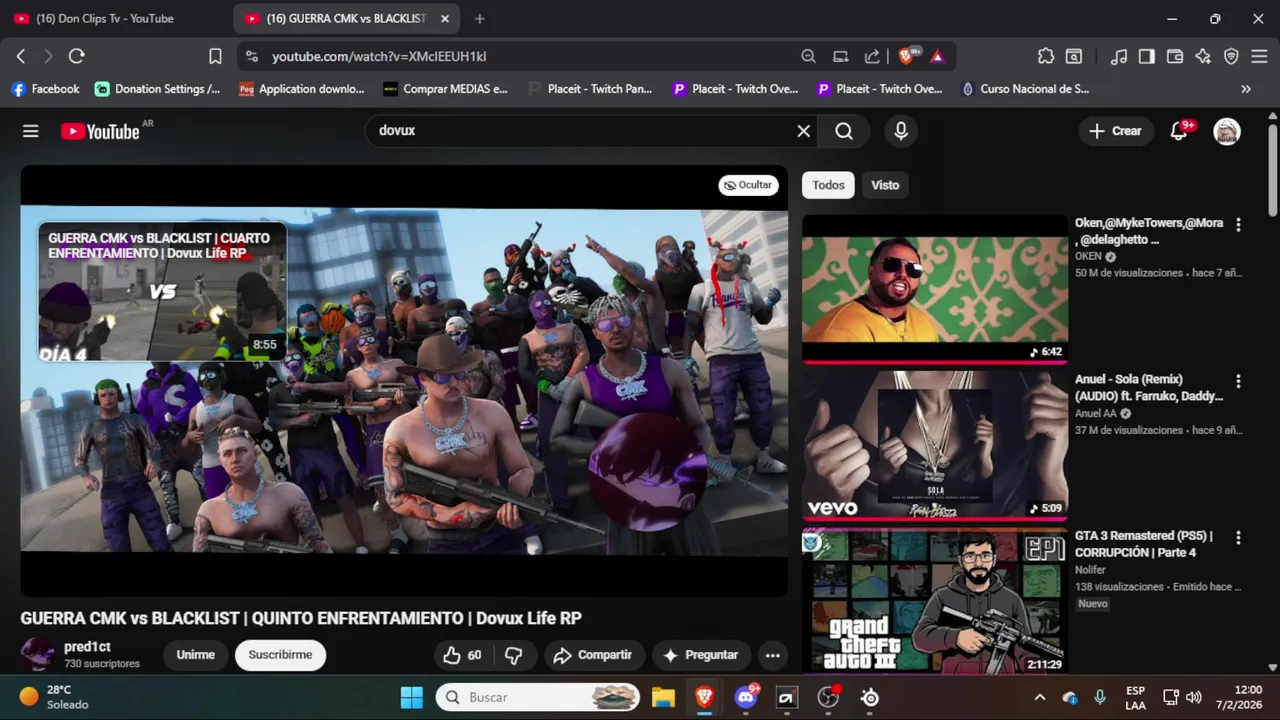
Task: Open more actions for the video
Action: pos(772,655)
